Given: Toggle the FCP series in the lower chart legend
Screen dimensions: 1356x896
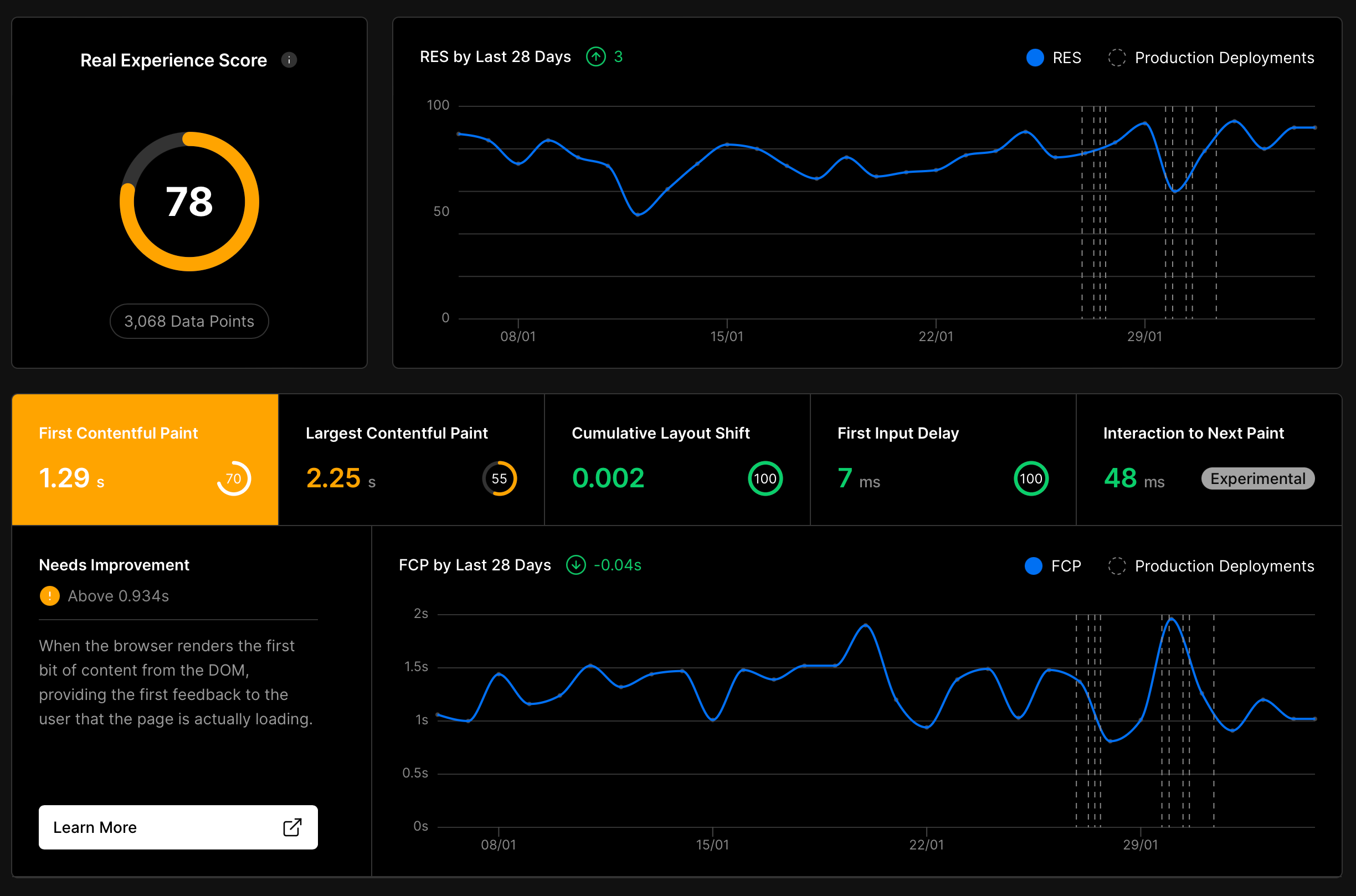Looking at the screenshot, I should pyautogui.click(x=1053, y=566).
